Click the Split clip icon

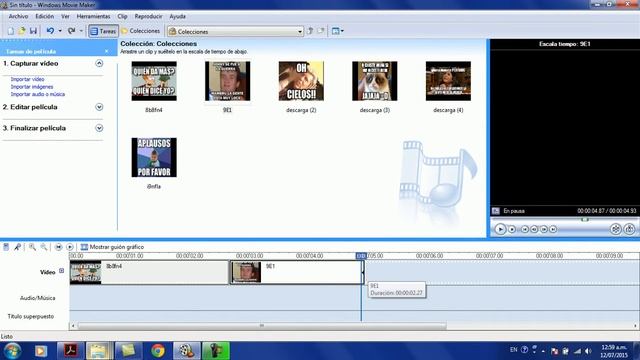click(x=616, y=229)
